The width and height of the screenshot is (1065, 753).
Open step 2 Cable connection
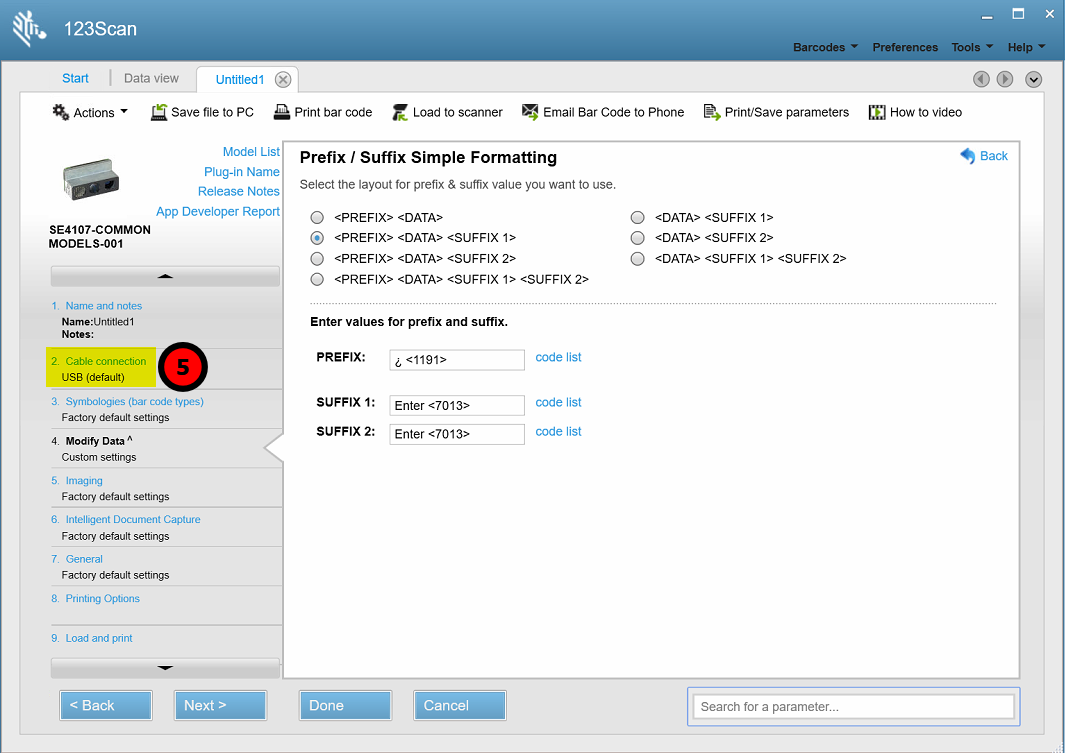[x=105, y=361]
